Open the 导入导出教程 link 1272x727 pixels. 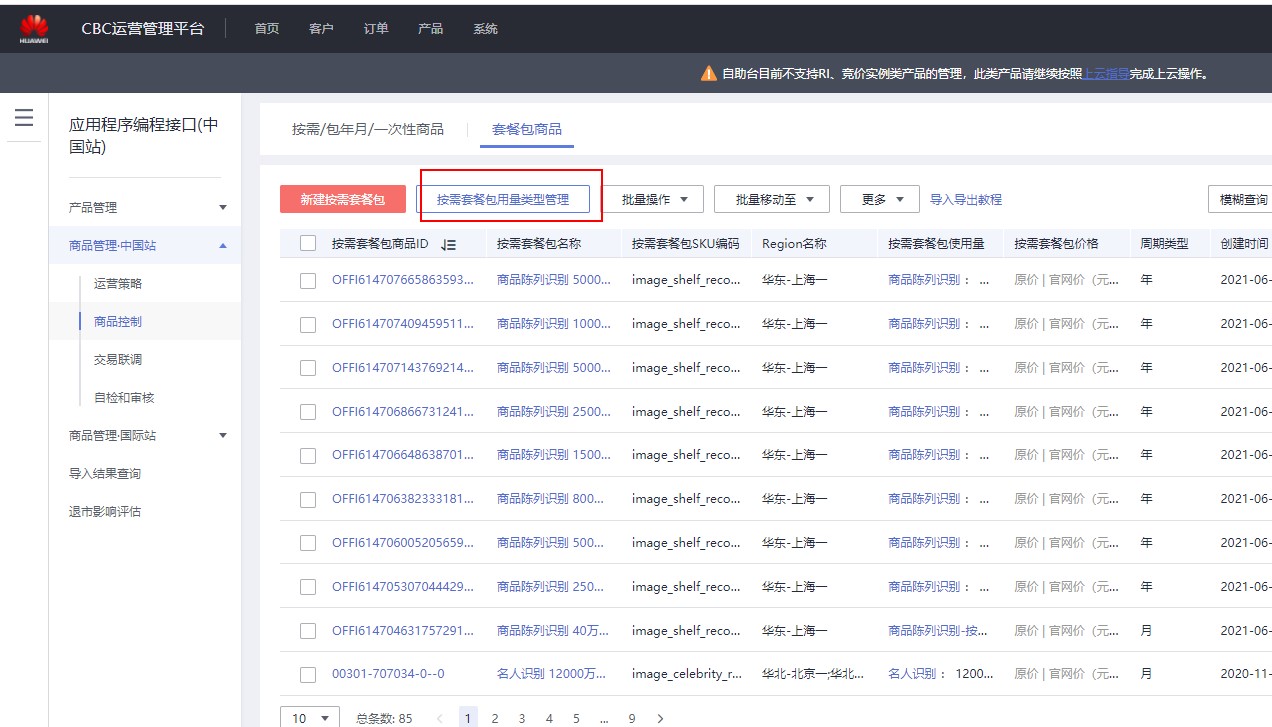pos(966,199)
